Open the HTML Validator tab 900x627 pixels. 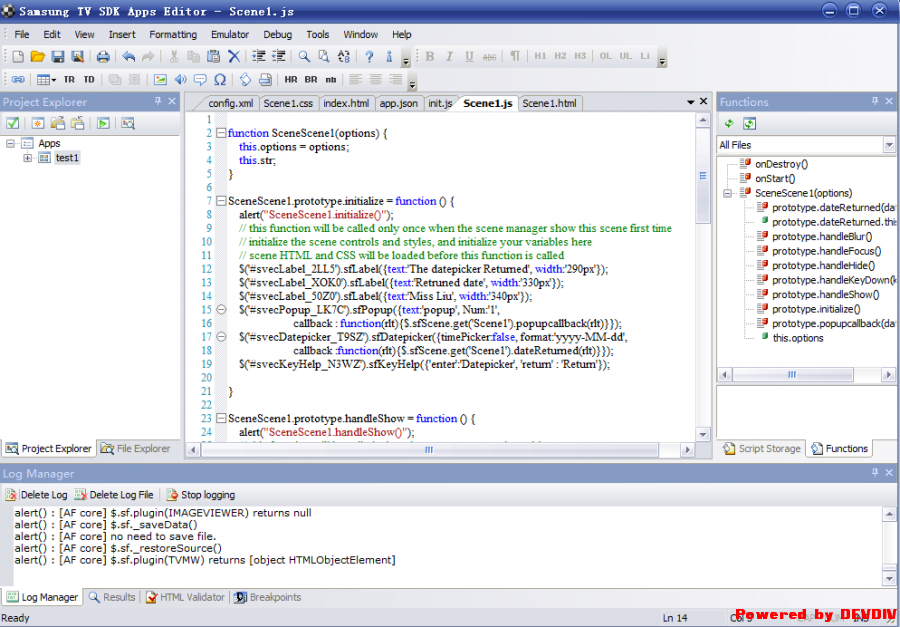[x=185, y=597]
